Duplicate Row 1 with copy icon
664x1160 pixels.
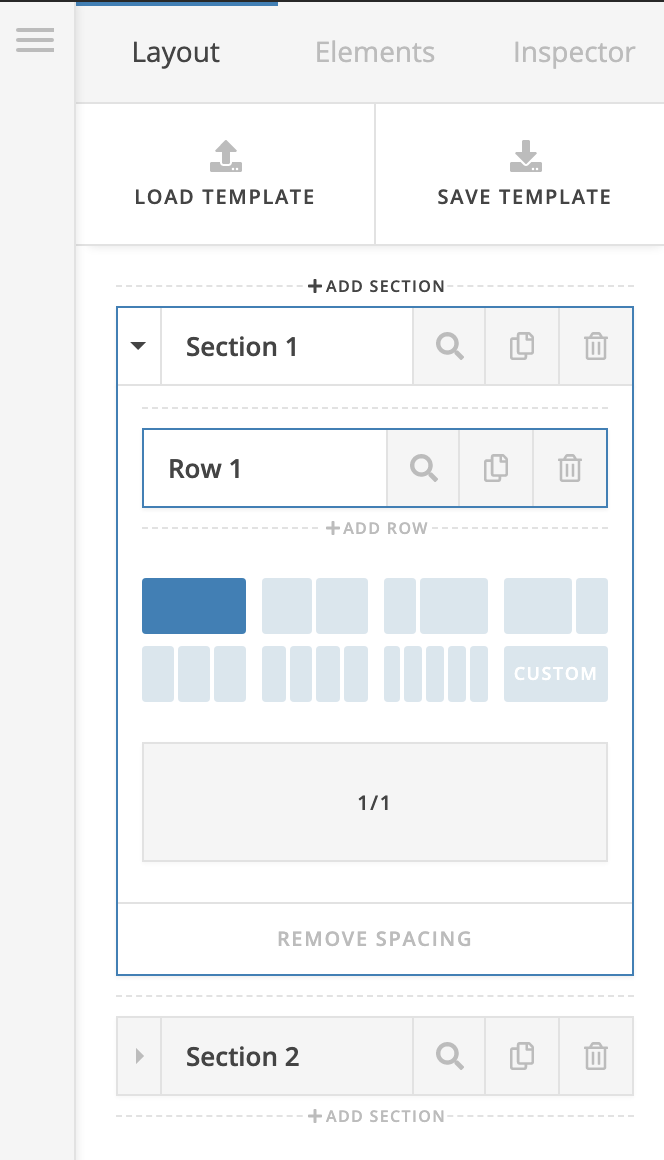tap(496, 468)
